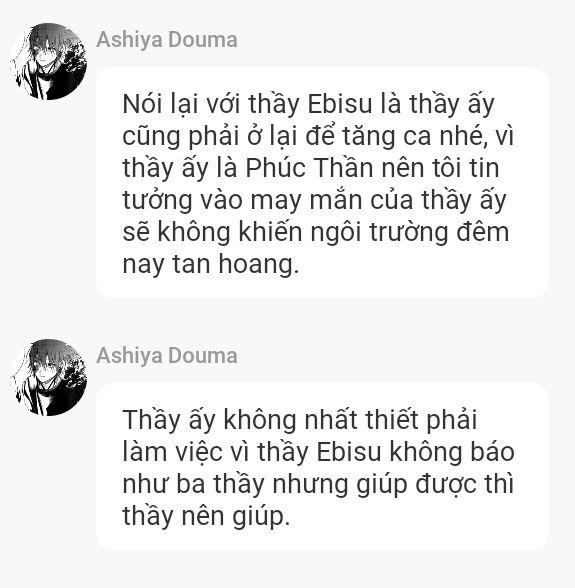Click the top Ashiya Douma sender name
The height and width of the screenshot is (588, 575).
[x=167, y=40]
